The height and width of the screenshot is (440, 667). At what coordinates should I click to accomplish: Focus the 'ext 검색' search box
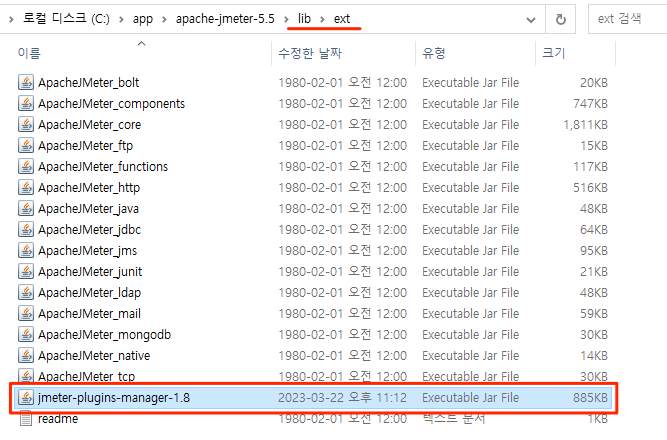click(627, 19)
